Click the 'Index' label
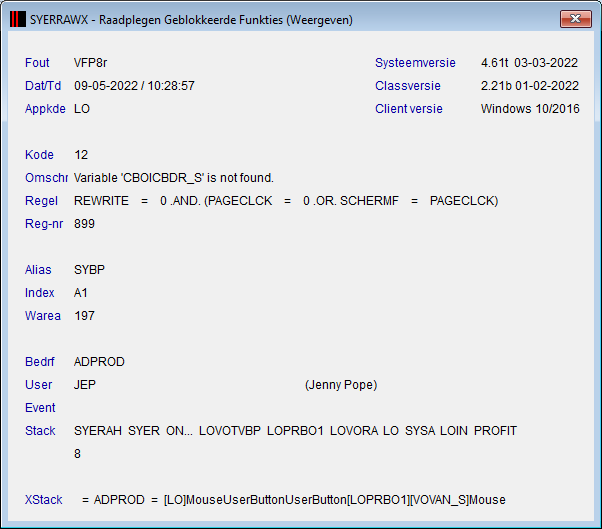 [x=40, y=293]
